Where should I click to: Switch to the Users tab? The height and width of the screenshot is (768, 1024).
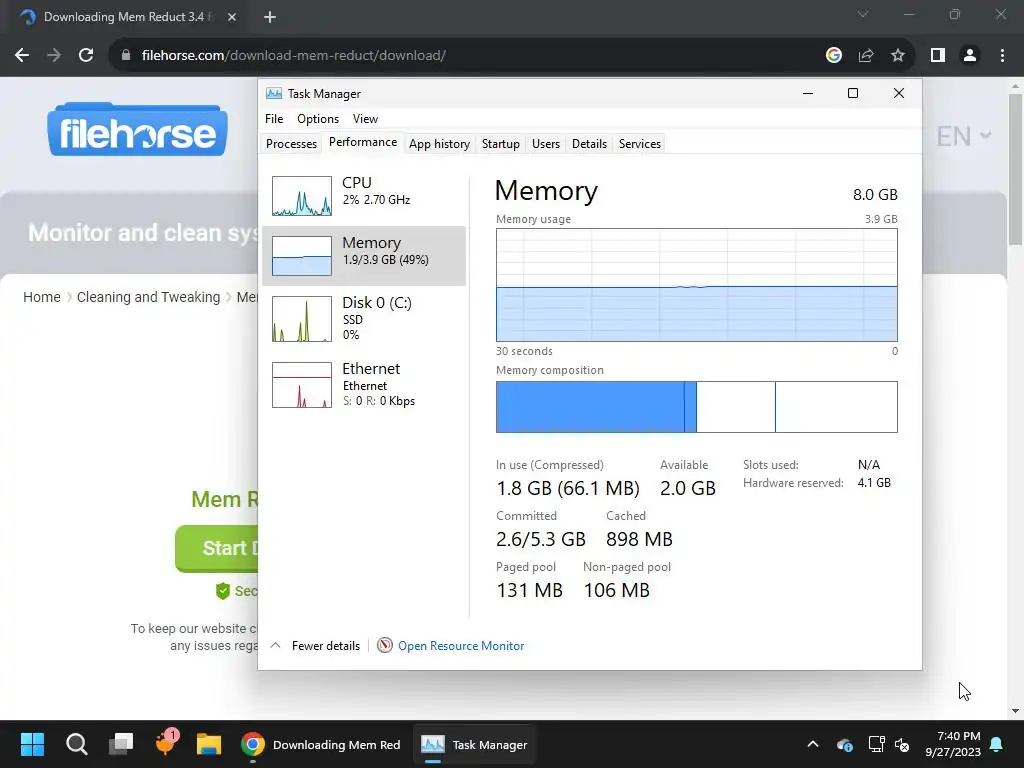coord(545,144)
